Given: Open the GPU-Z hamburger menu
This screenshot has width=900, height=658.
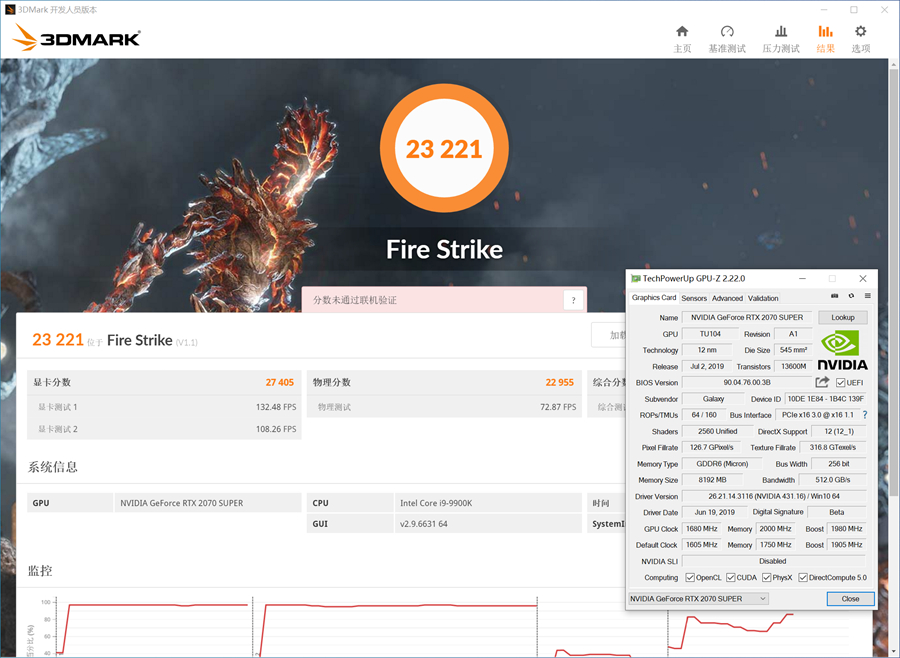Looking at the screenshot, I should click(868, 296).
